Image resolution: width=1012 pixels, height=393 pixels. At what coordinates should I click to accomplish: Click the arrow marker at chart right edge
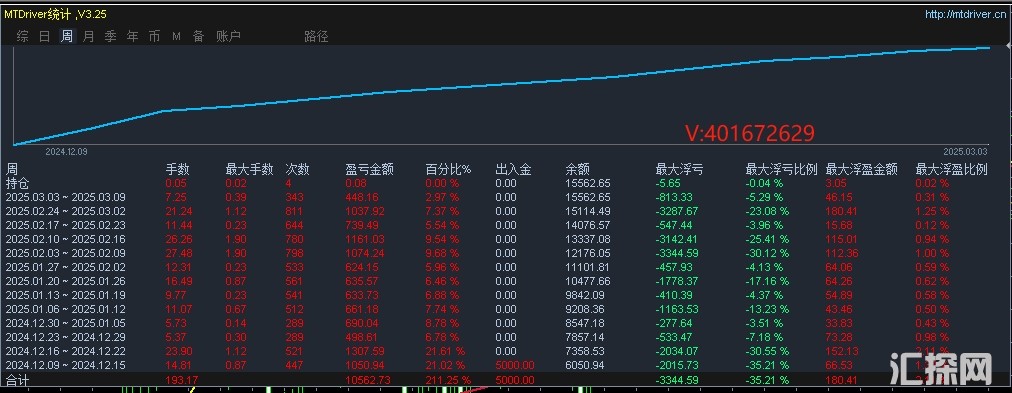pos(1008,46)
